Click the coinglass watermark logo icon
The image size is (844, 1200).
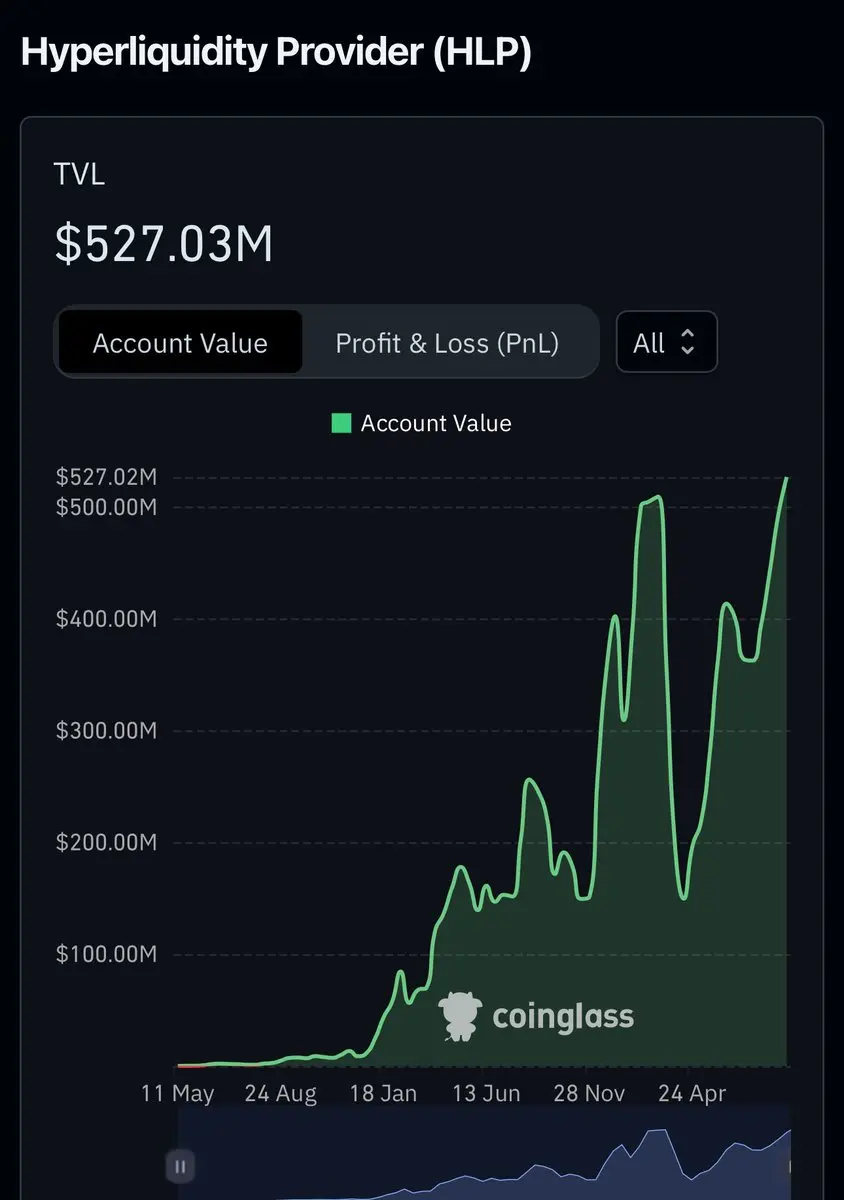pyautogui.click(x=459, y=1016)
